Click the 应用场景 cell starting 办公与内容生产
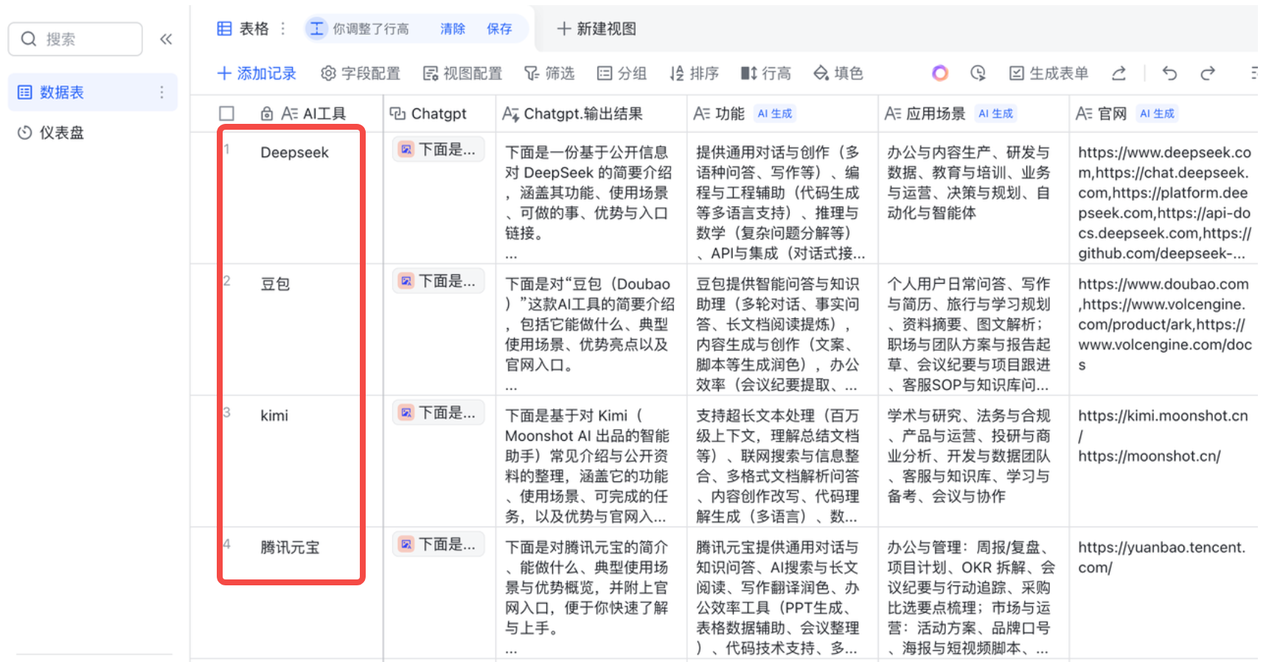The image size is (1280, 662). click(x=974, y=197)
